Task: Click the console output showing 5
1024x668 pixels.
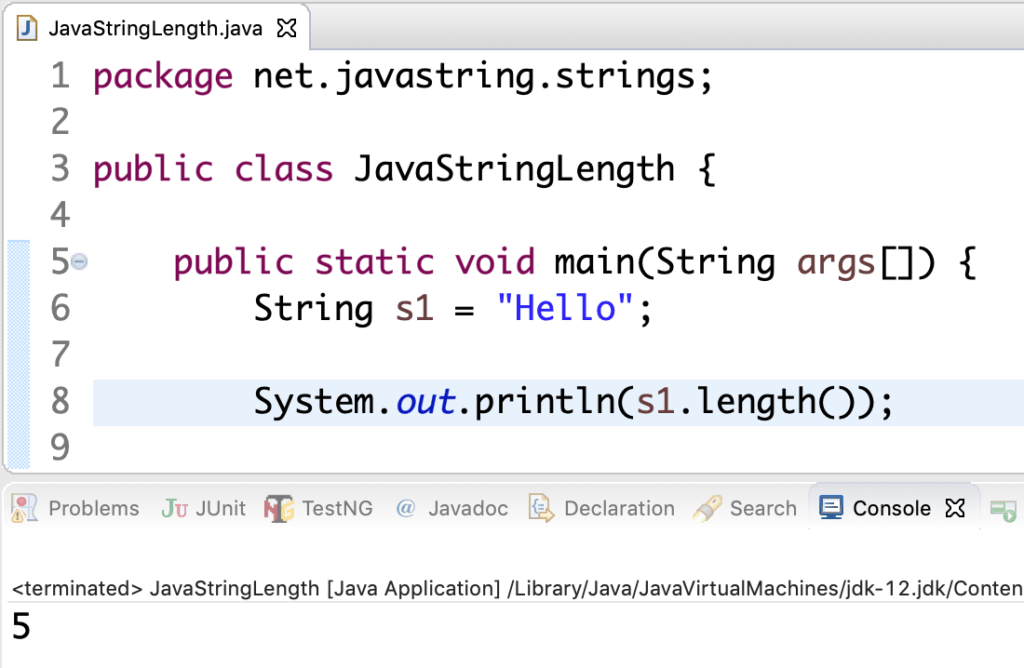Action: 23,627
